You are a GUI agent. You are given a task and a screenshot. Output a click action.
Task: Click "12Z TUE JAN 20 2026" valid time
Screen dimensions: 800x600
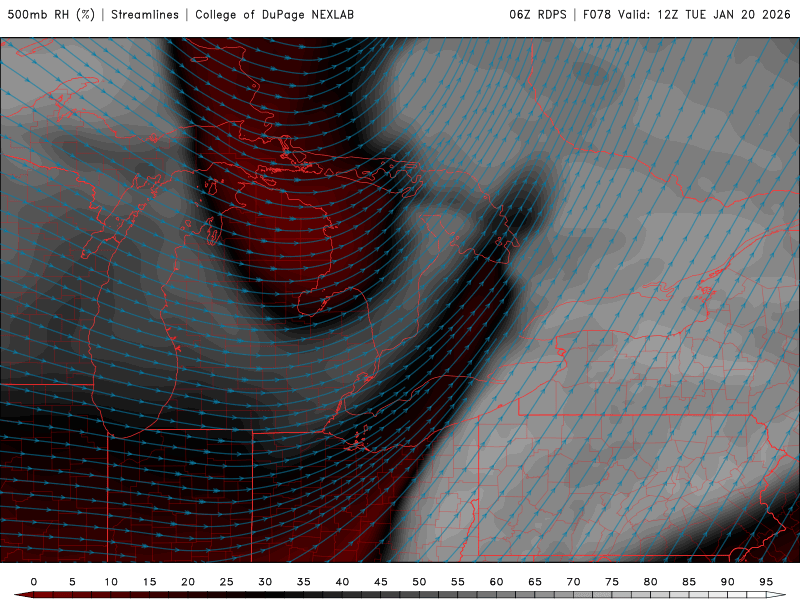[x=723, y=15]
